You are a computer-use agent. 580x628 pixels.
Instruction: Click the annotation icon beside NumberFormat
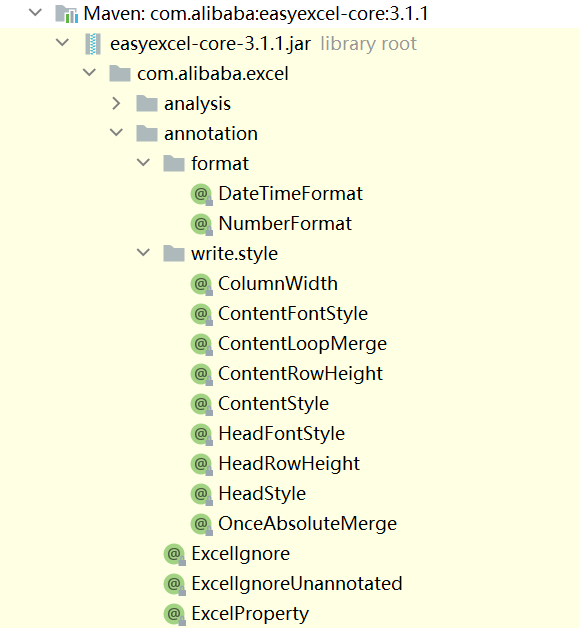[201, 224]
